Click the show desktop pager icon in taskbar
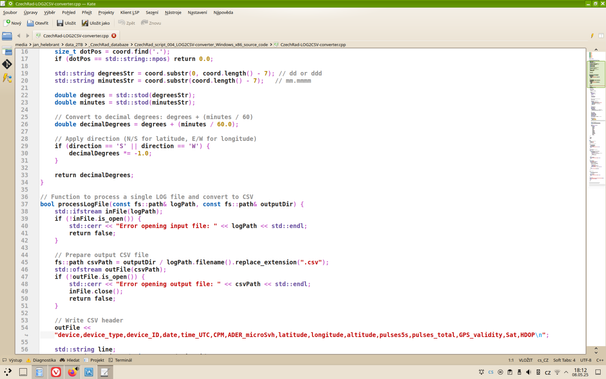The width and height of the screenshot is (606, 379). coord(23,372)
